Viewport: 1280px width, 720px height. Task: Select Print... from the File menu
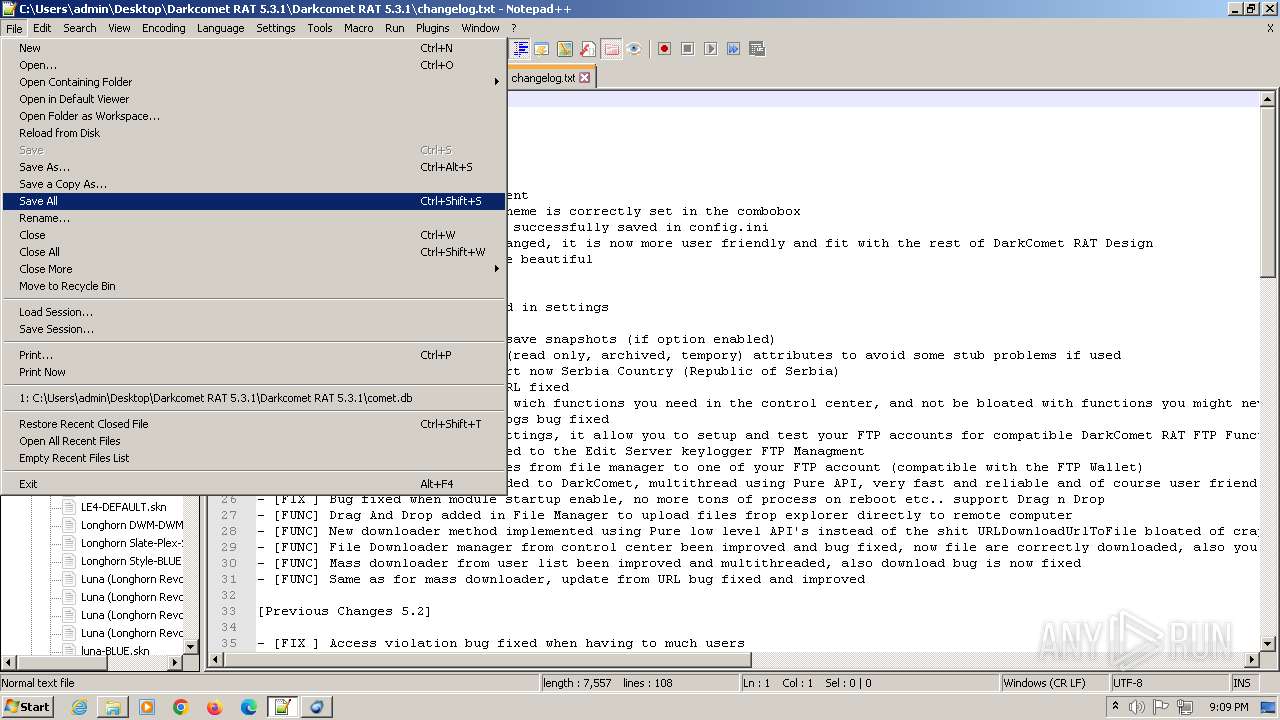[x=254, y=355]
